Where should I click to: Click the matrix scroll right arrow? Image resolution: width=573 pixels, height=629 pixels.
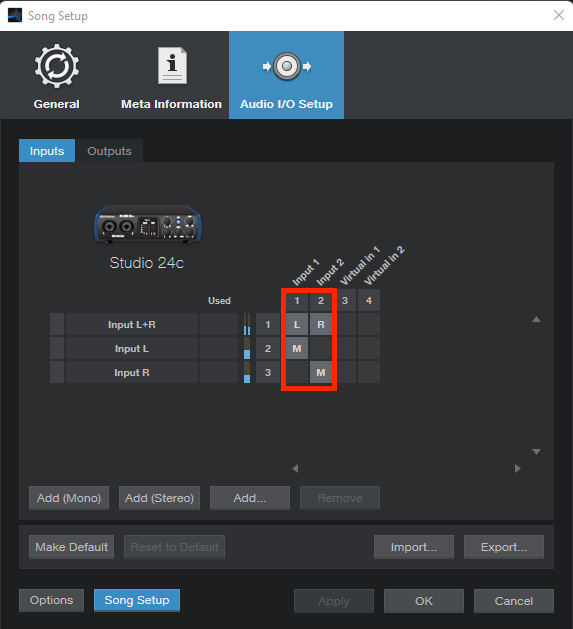(518, 468)
